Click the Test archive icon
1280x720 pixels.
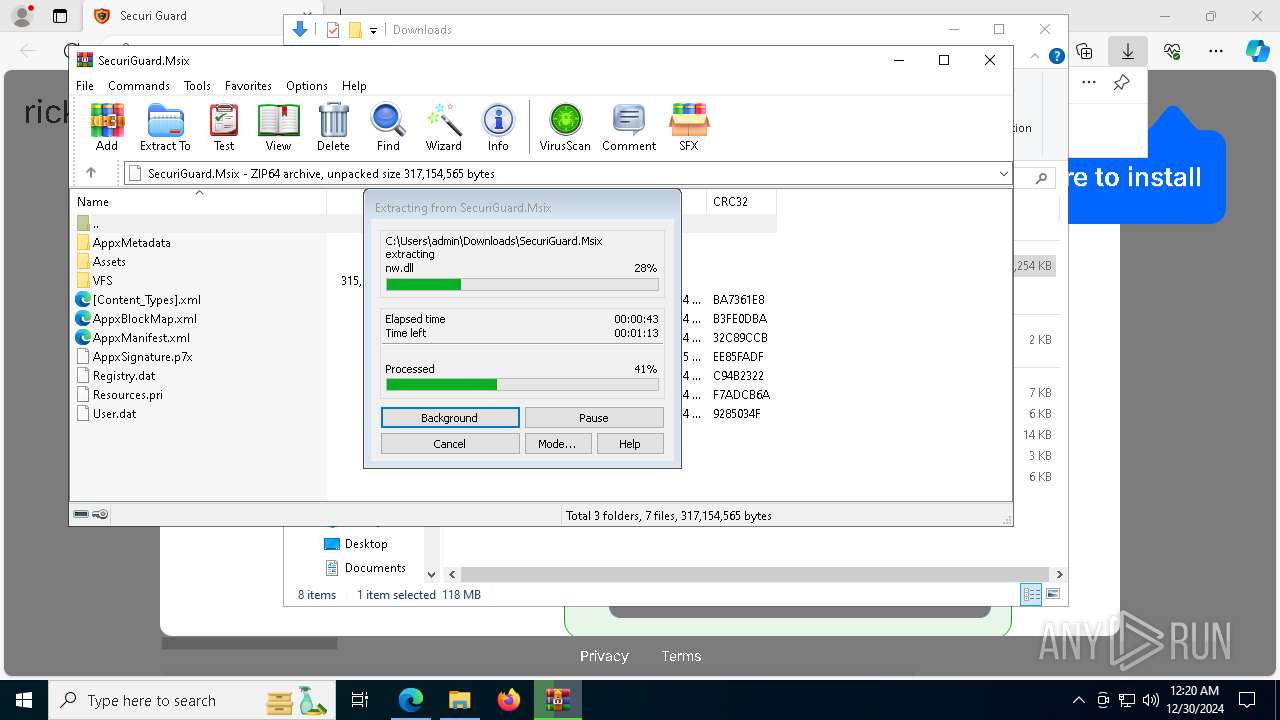pyautogui.click(x=224, y=127)
